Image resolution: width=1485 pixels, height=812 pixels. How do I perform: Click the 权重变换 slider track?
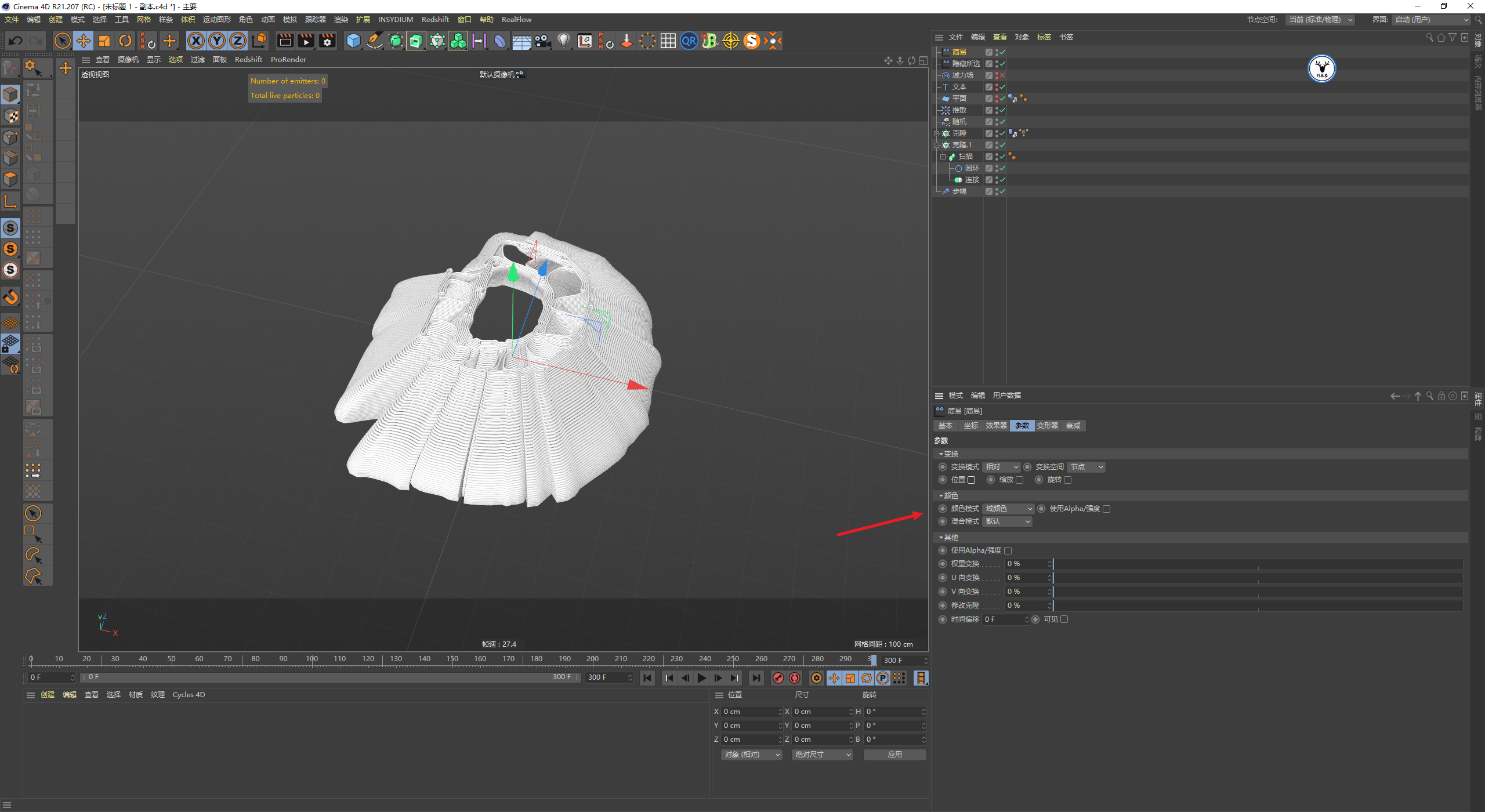click(1257, 564)
